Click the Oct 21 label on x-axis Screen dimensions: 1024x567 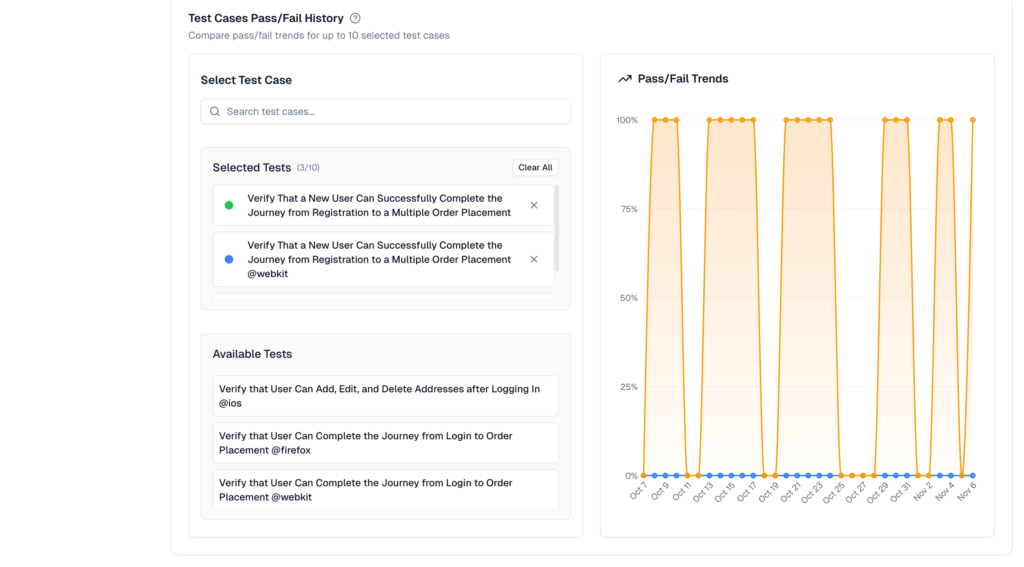(788, 492)
